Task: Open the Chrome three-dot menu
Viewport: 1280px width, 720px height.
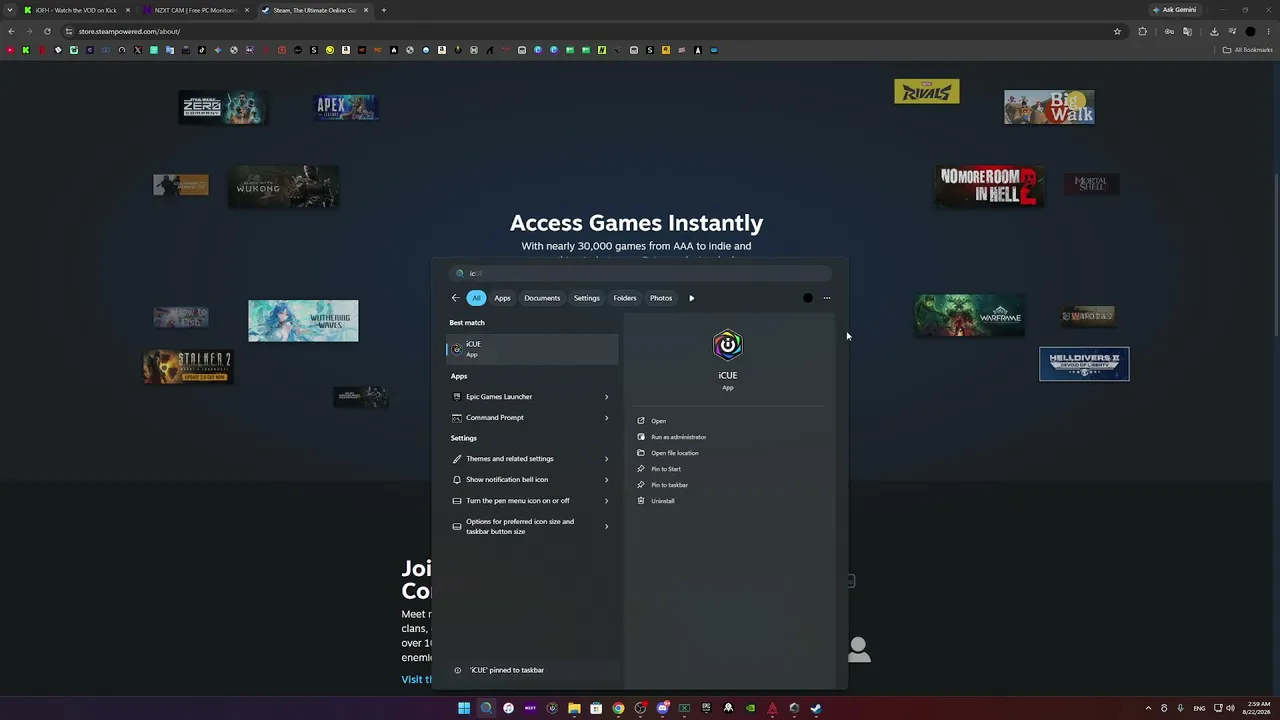Action: [x=1268, y=31]
